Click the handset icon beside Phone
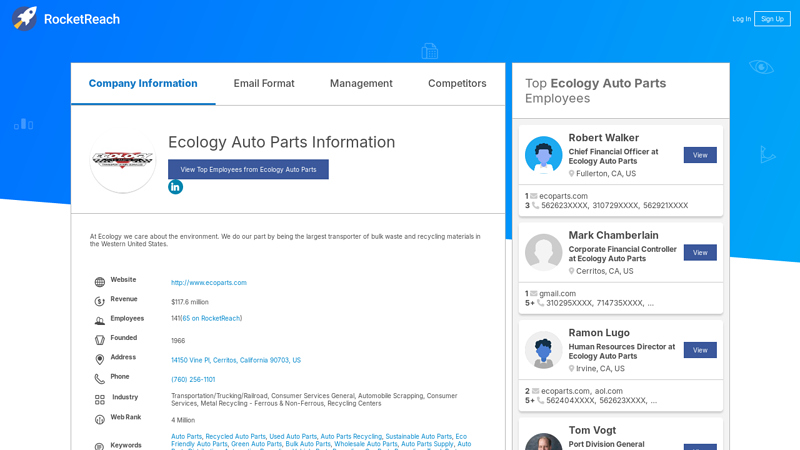This screenshot has height=450, width=800. [x=99, y=379]
